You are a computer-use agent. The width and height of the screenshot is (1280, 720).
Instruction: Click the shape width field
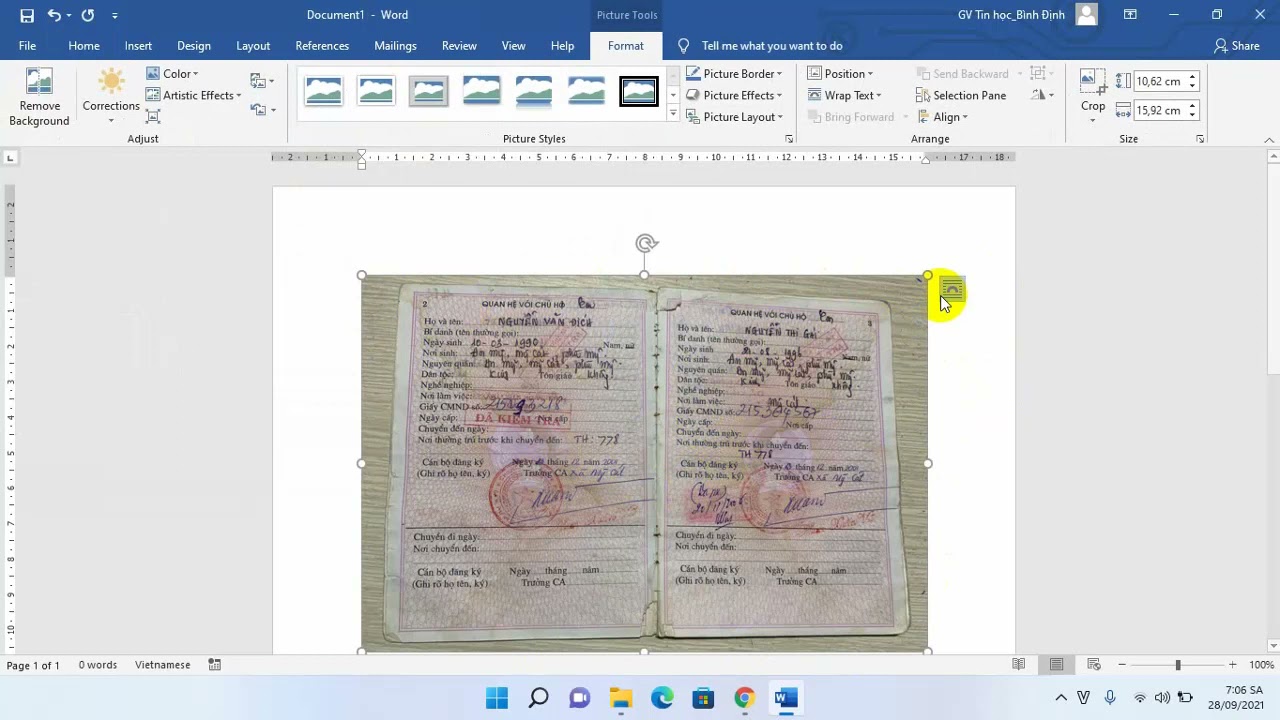point(1160,110)
